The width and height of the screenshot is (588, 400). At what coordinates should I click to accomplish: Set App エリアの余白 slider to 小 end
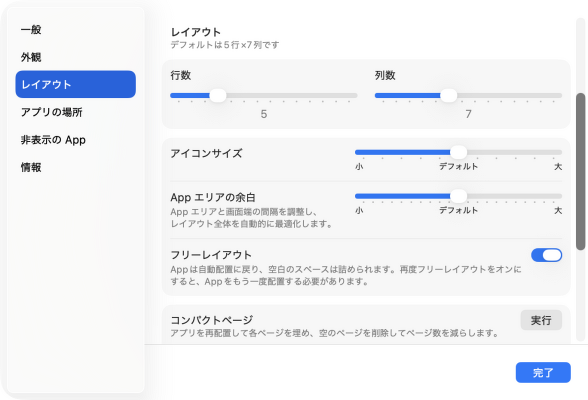click(357, 196)
